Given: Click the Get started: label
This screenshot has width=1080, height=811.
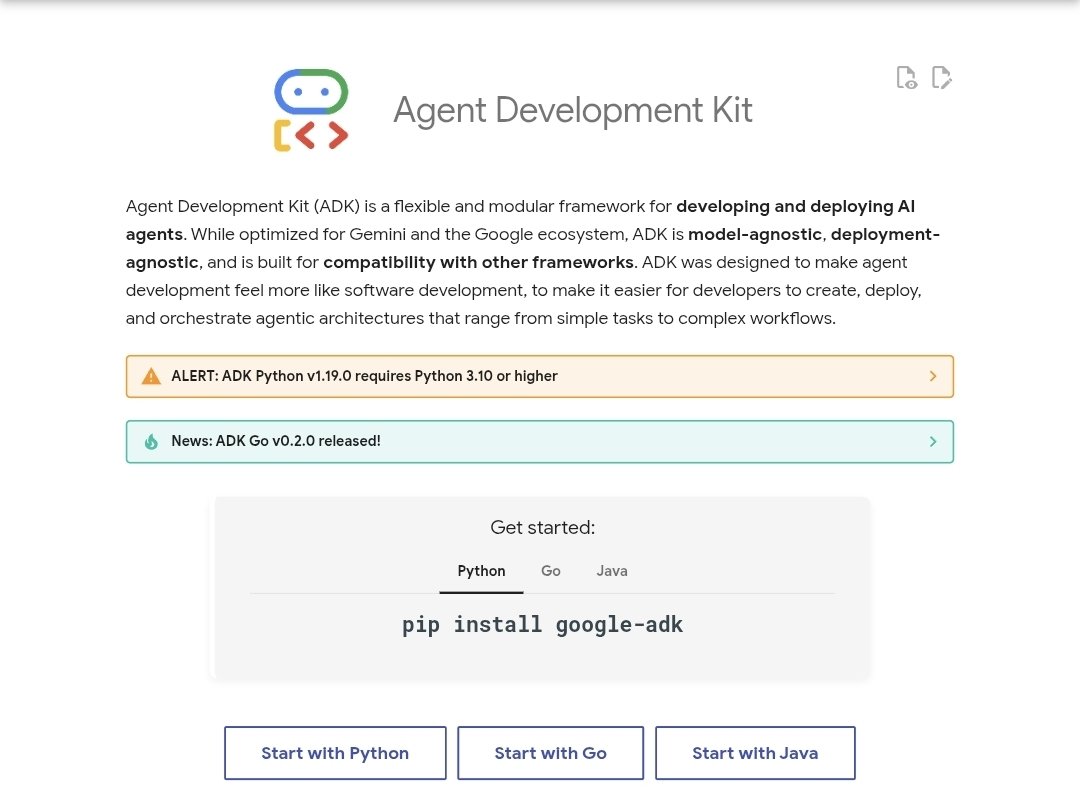Looking at the screenshot, I should tap(543, 528).
